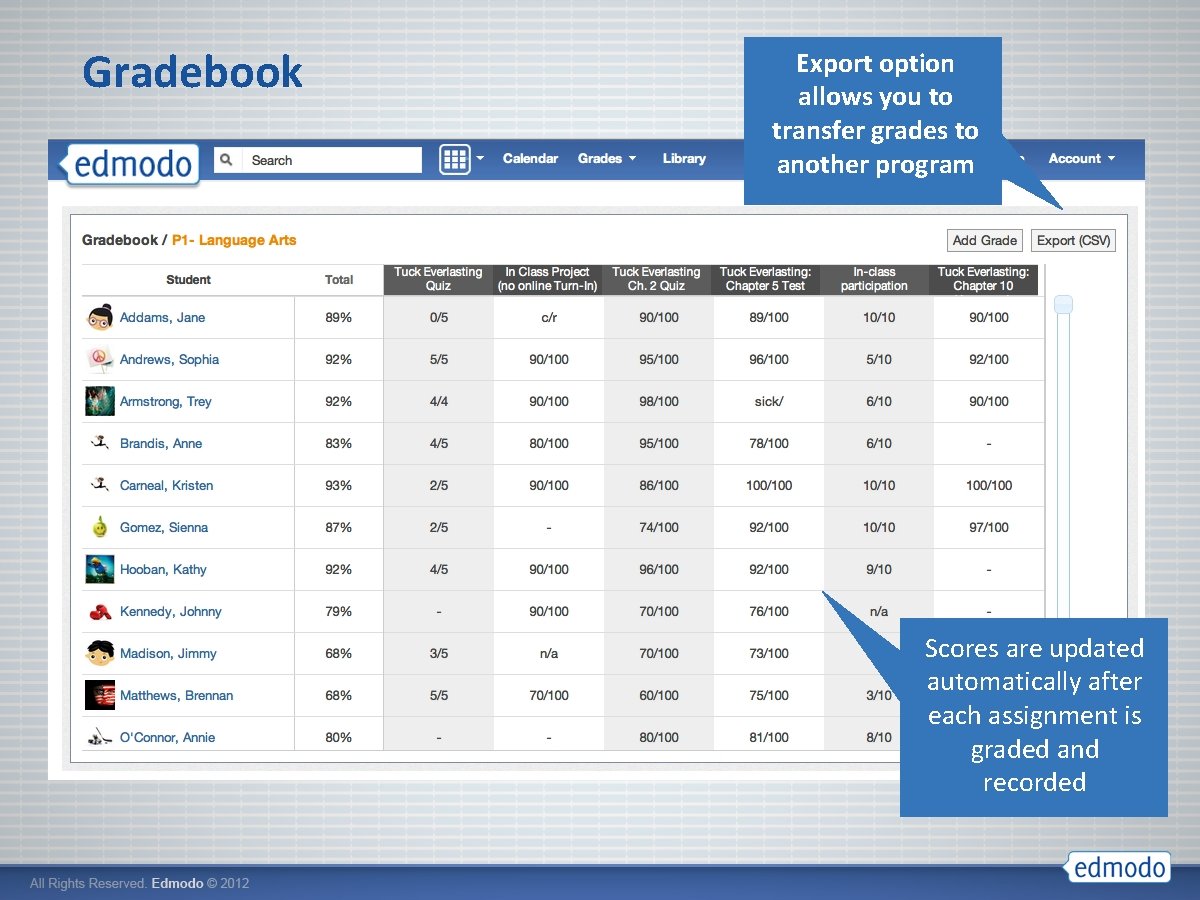
Task: Open Kathy Hooban's student profile
Action: (163, 569)
